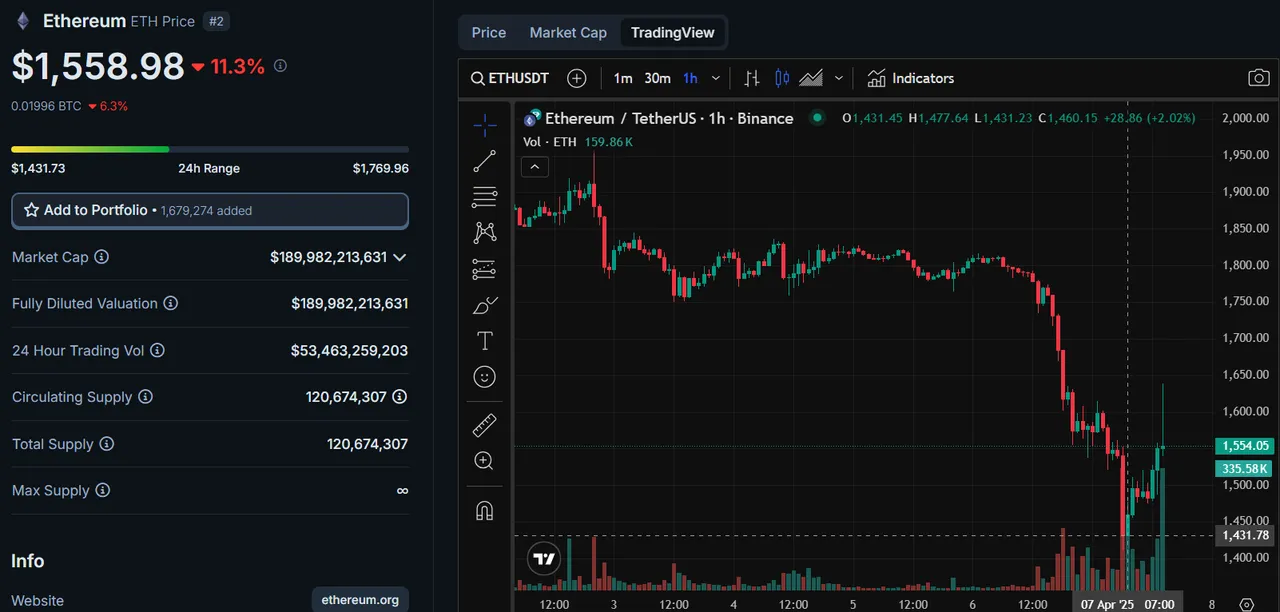Open Fully Diluted Valuation info icon

pos(171,303)
